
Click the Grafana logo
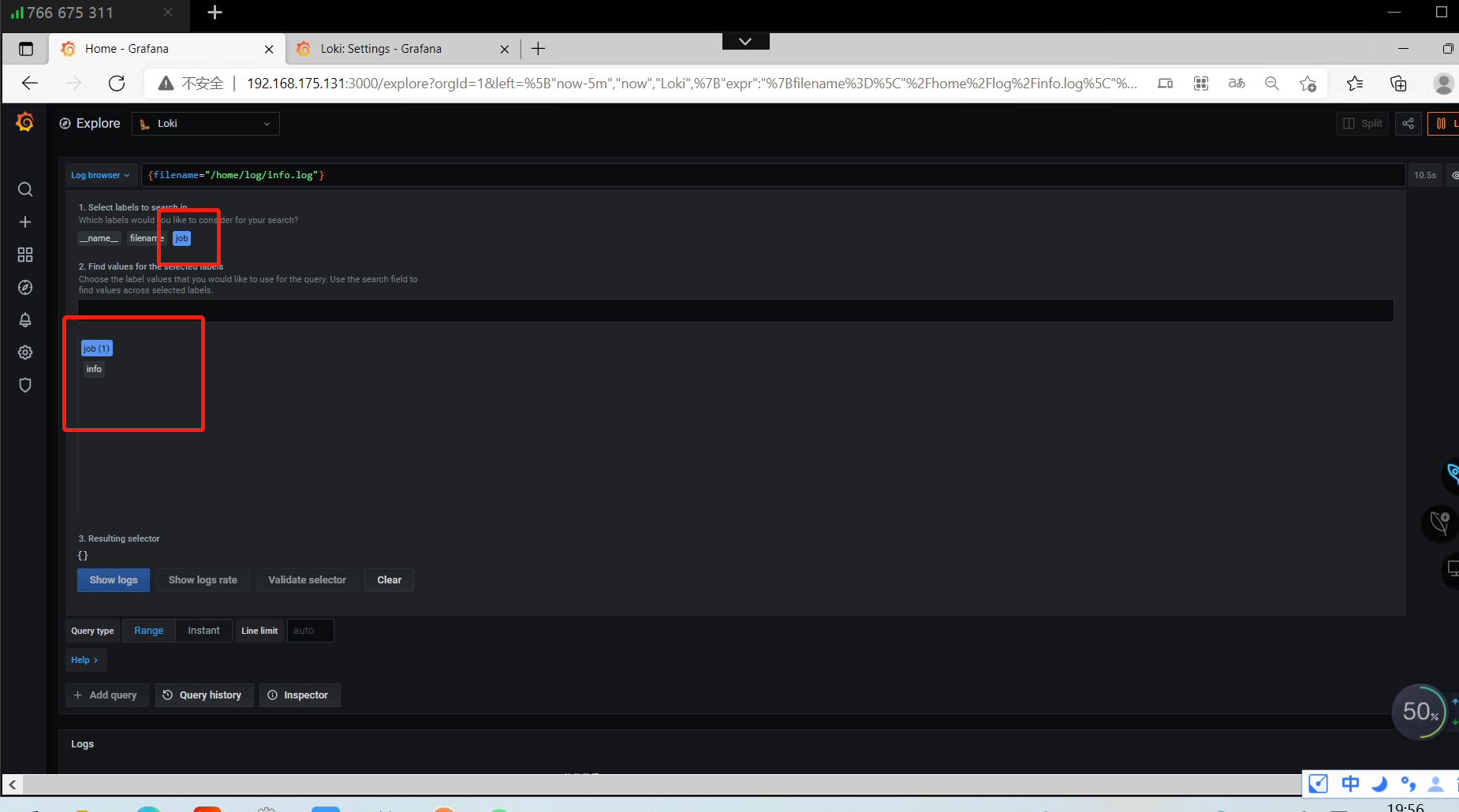(24, 122)
